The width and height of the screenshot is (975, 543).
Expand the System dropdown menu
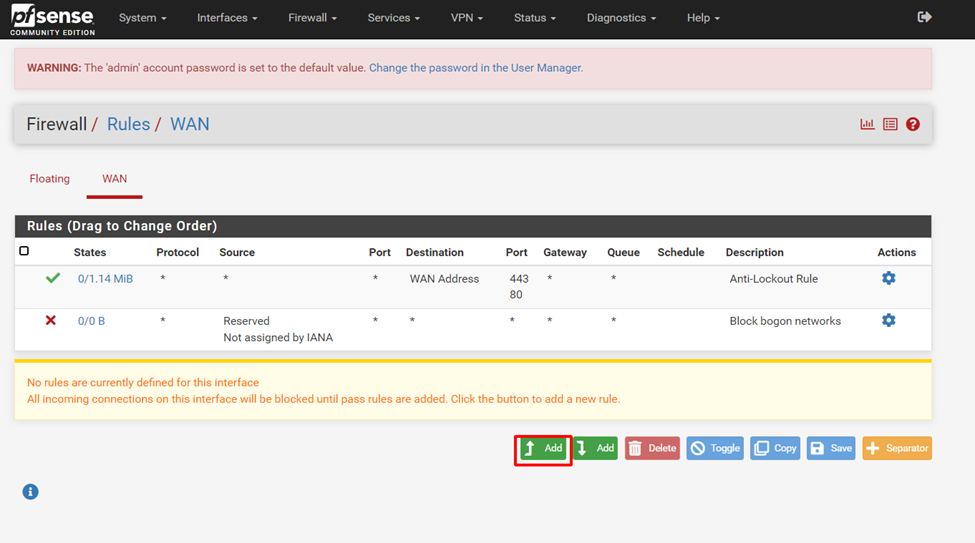(x=142, y=18)
